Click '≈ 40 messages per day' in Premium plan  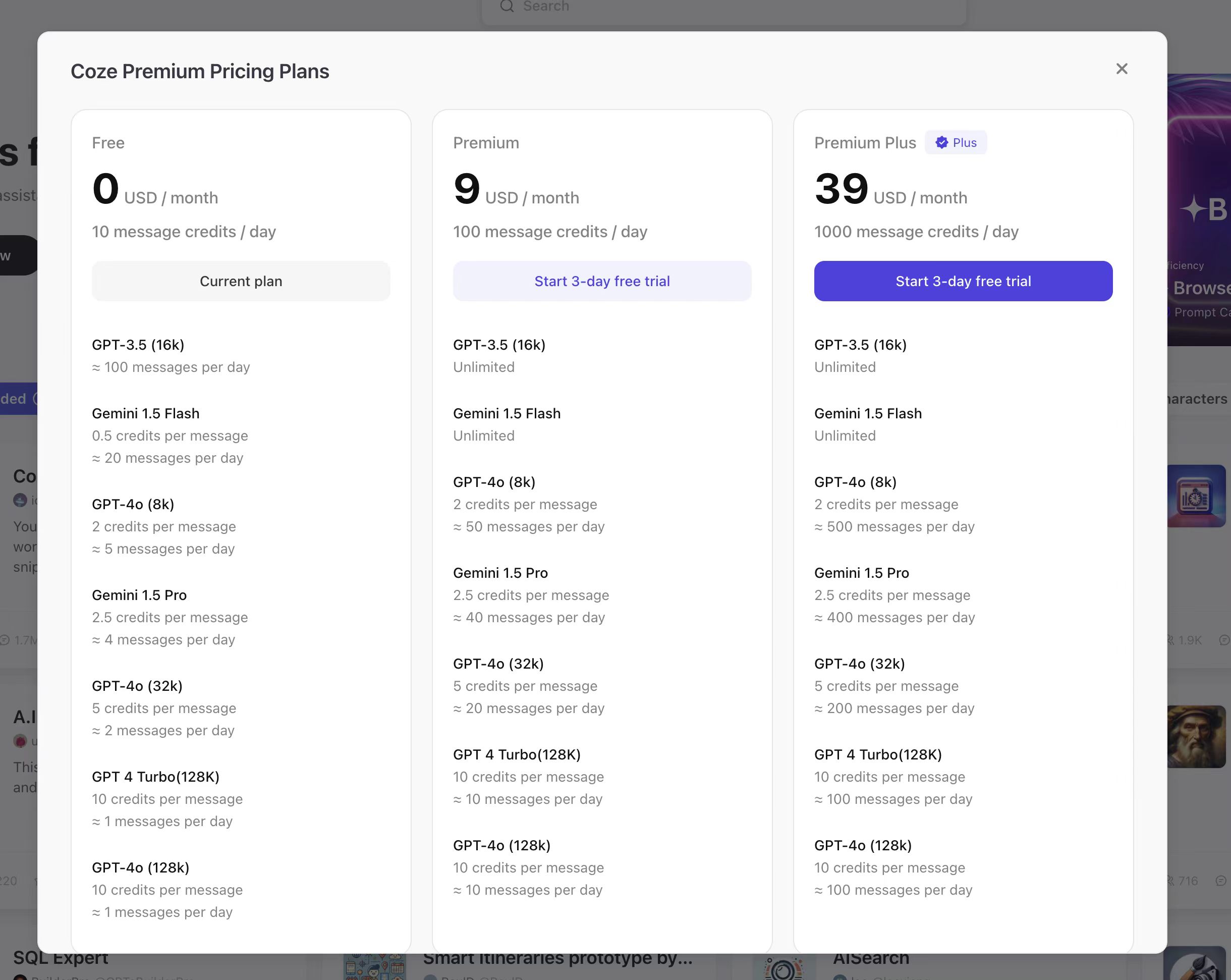[x=529, y=617]
